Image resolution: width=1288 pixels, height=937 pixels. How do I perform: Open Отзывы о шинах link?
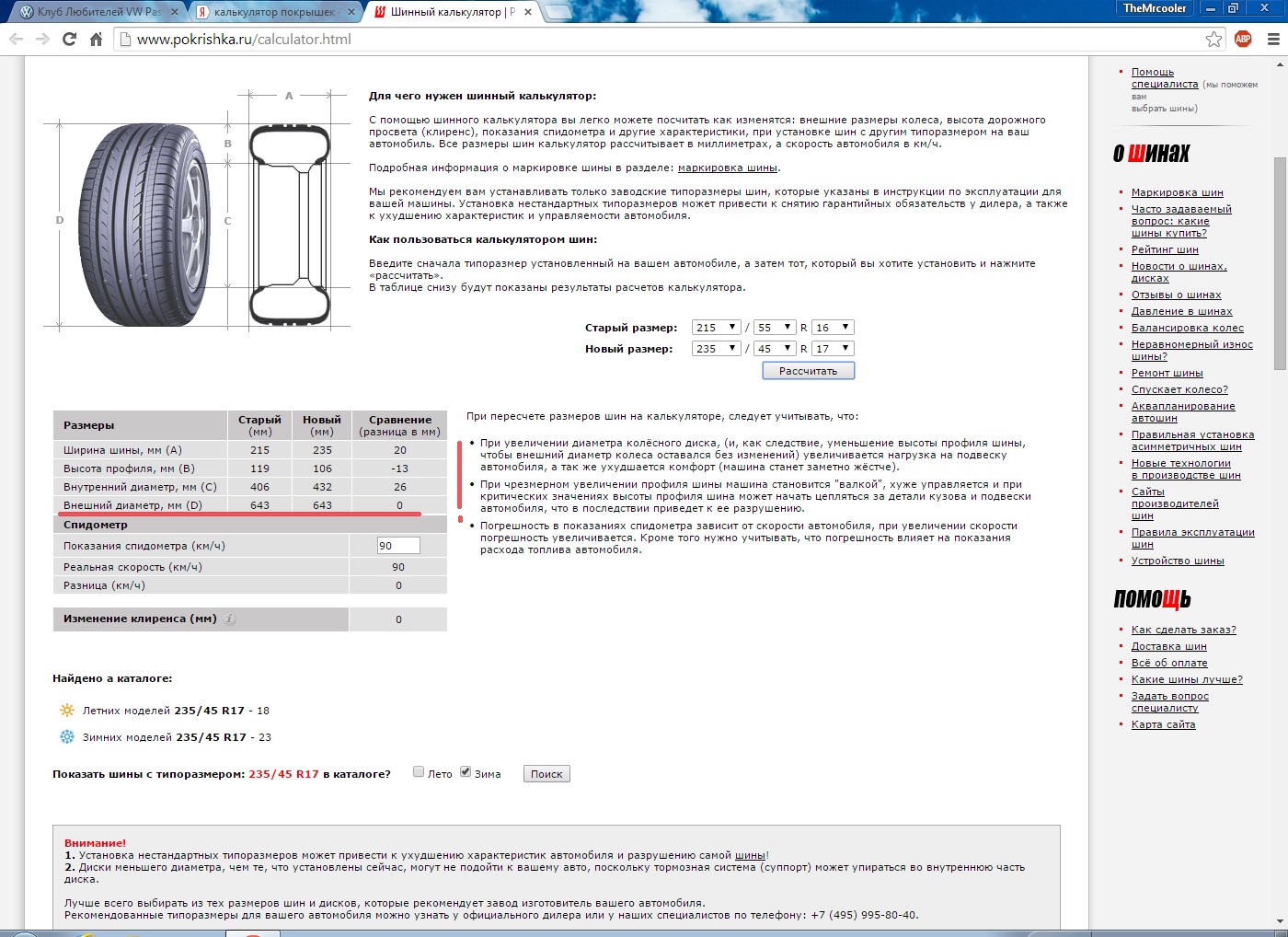[1177, 295]
